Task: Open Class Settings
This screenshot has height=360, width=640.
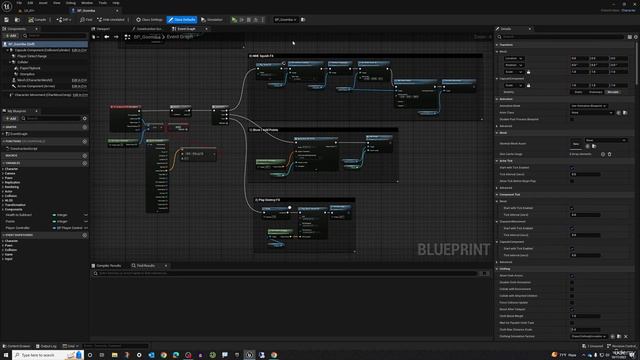Action: 149,20
